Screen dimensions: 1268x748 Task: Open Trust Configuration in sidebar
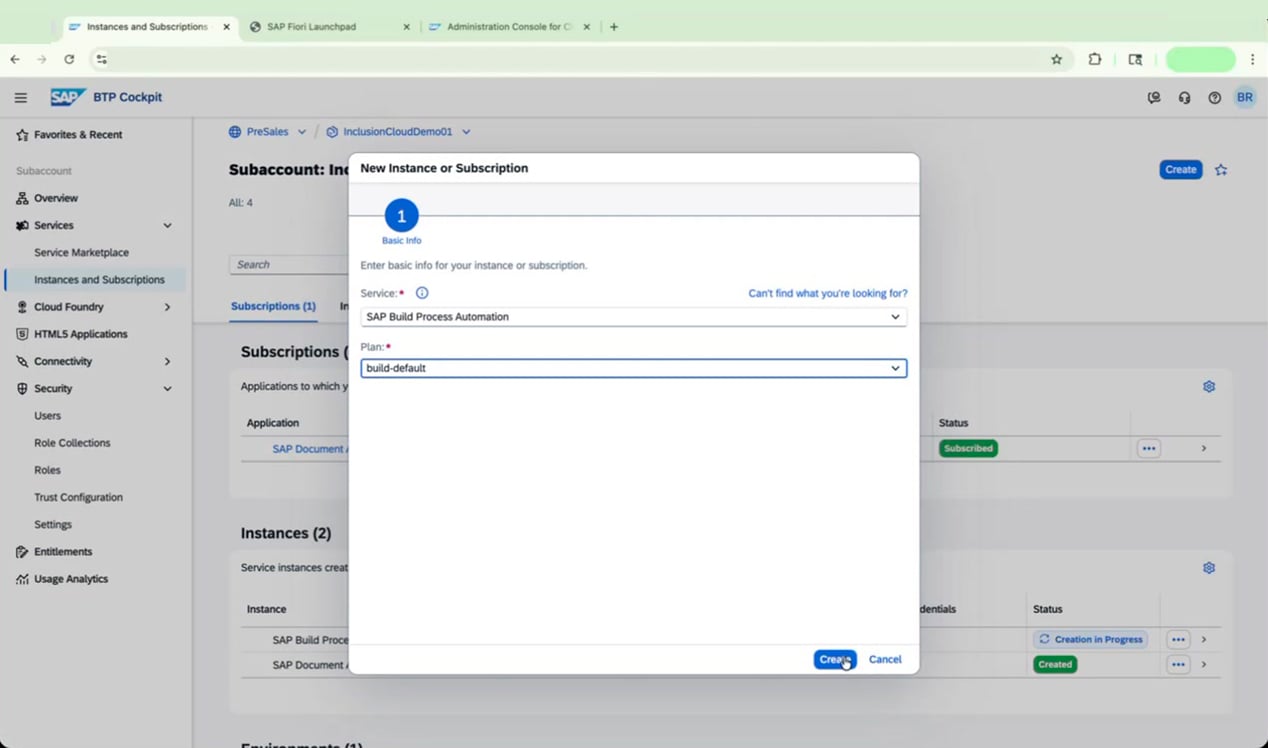pos(78,497)
